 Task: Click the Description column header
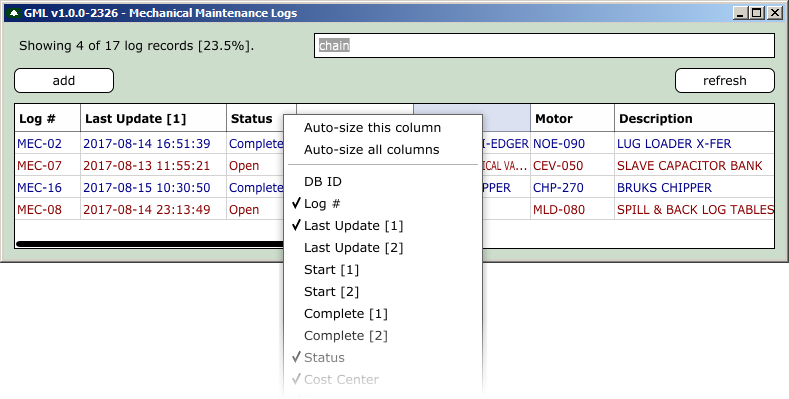coord(694,119)
